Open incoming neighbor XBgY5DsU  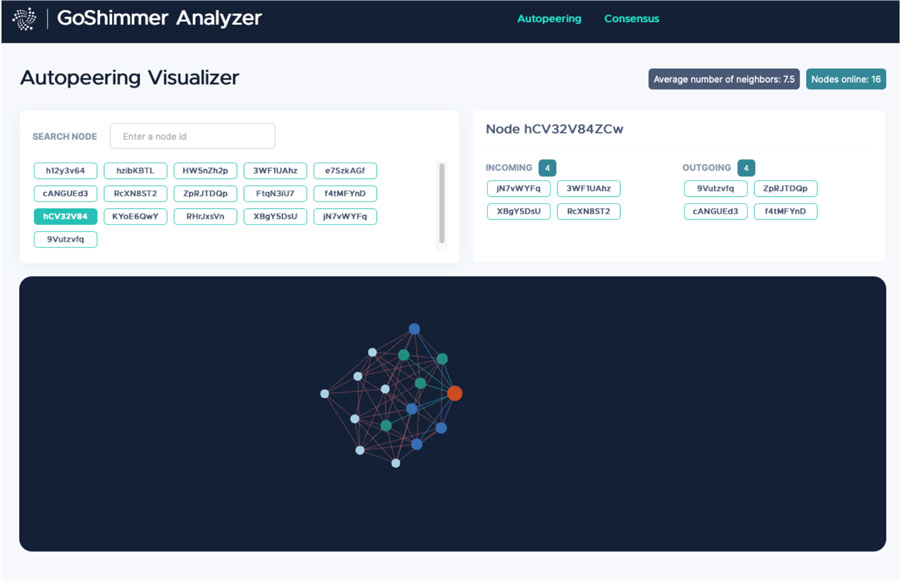point(519,211)
